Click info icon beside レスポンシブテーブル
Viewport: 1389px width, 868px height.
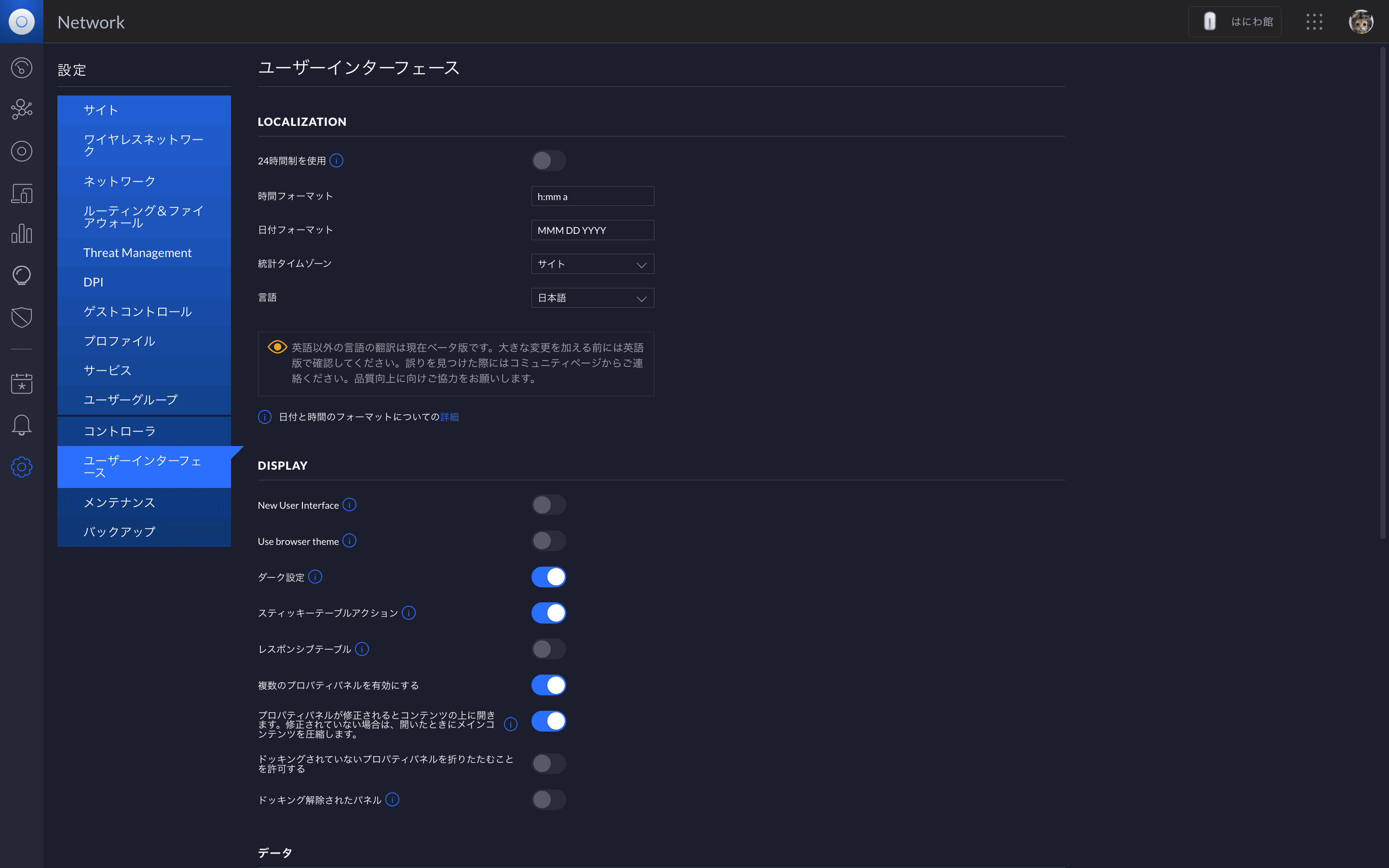pyautogui.click(x=362, y=649)
